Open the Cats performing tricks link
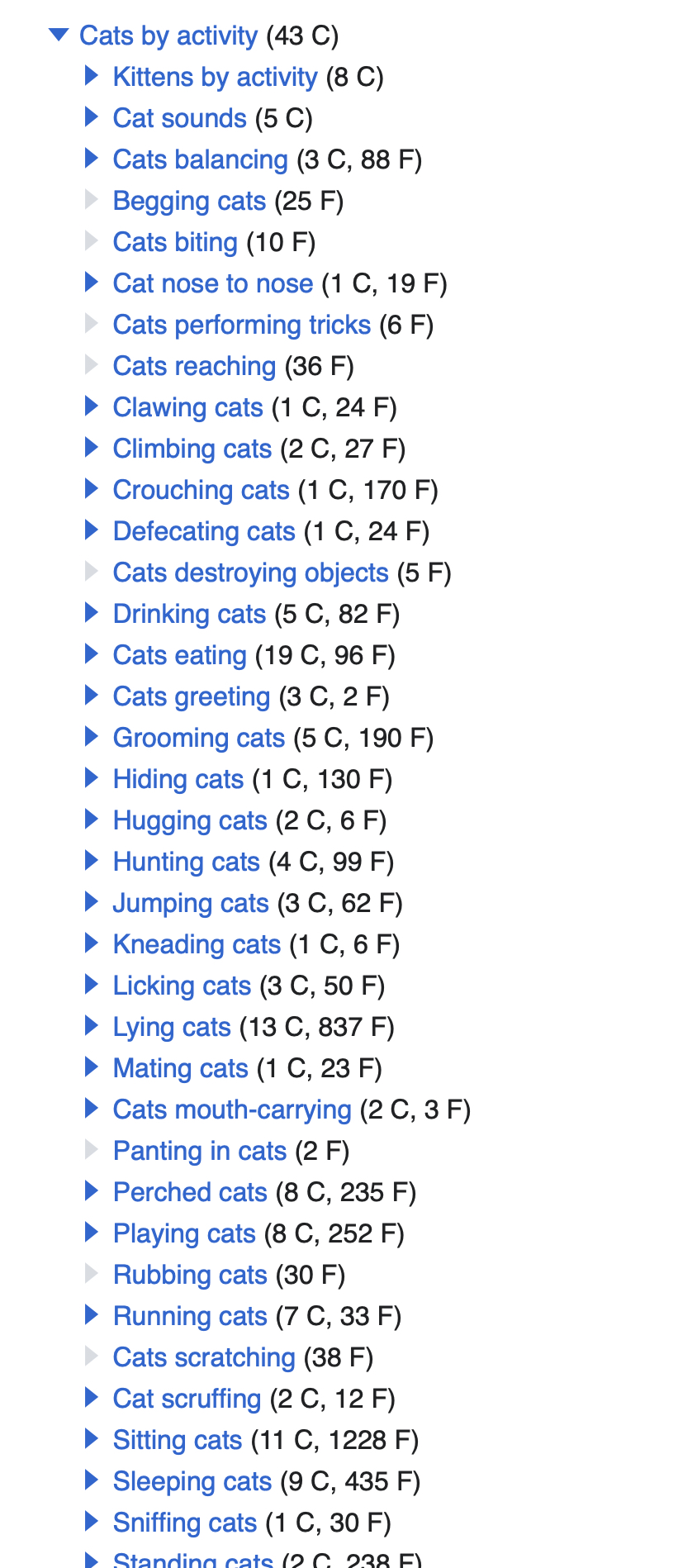Viewport: 697px width, 1568px height. coord(241,325)
